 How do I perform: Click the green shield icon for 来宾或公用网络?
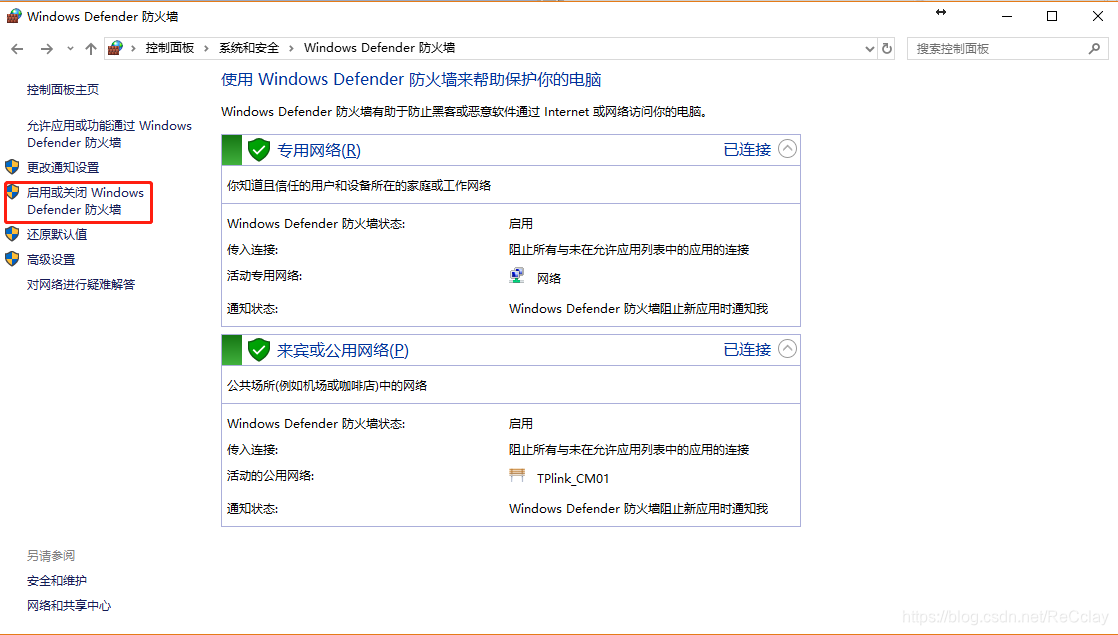258,350
